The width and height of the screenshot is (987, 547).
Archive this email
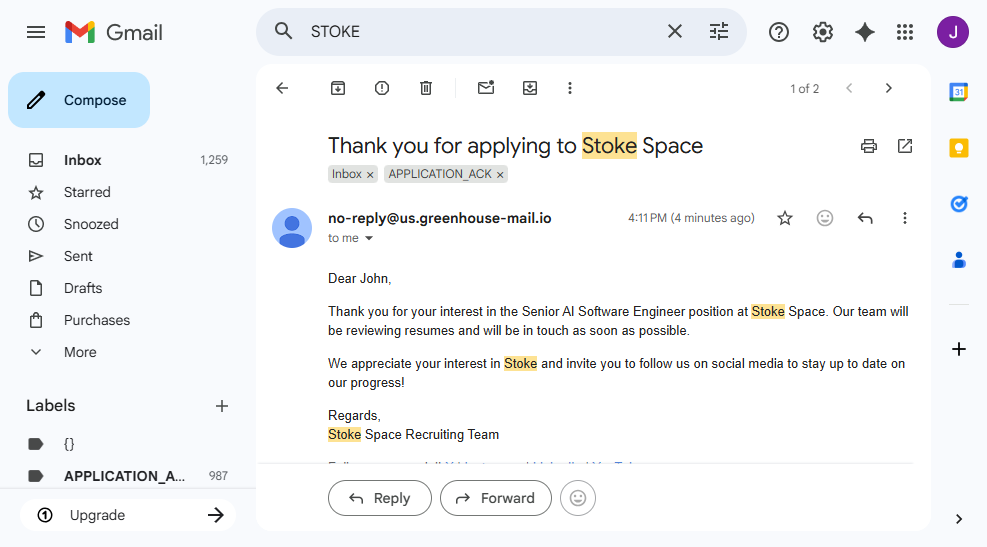338,88
